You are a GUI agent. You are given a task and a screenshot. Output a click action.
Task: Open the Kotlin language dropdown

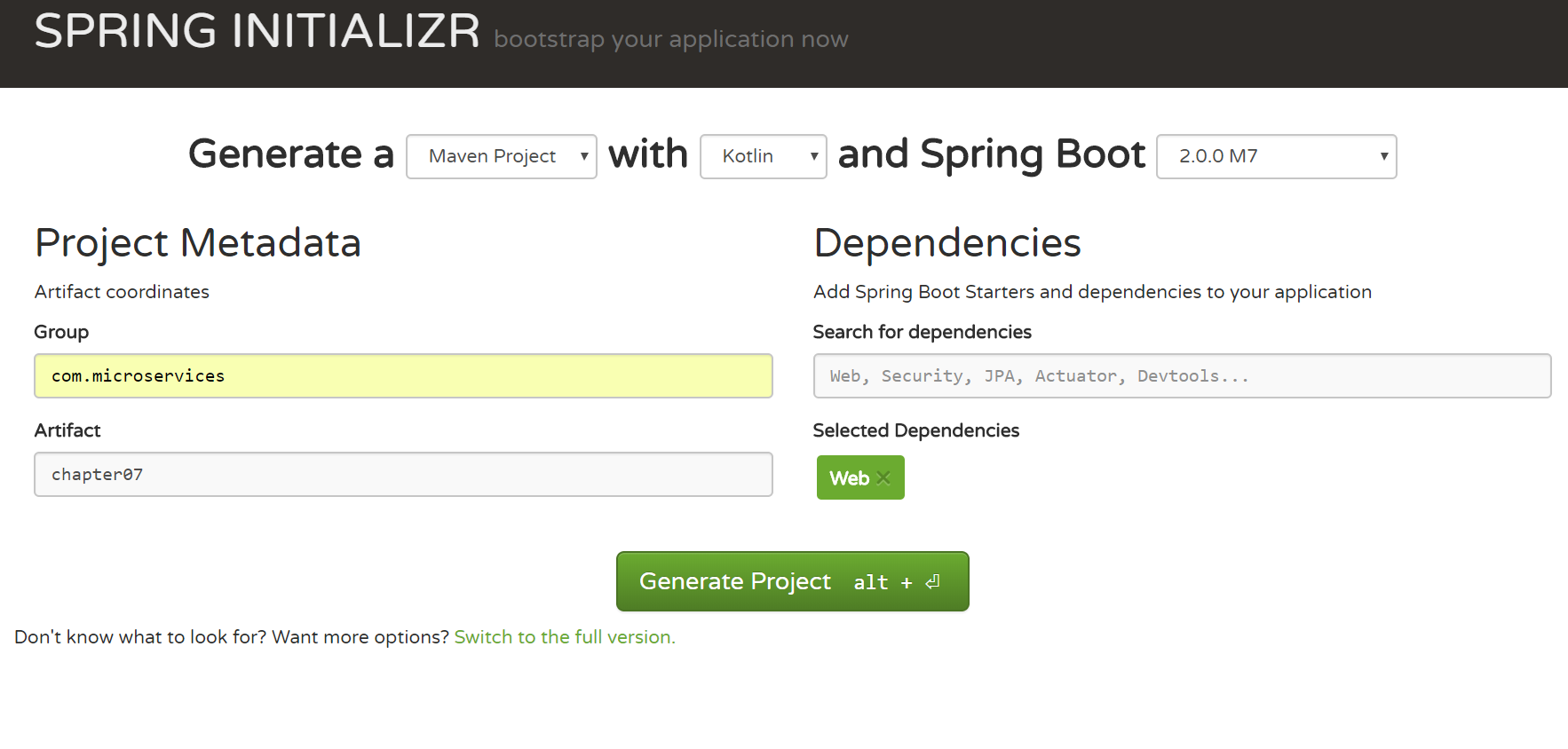764,156
